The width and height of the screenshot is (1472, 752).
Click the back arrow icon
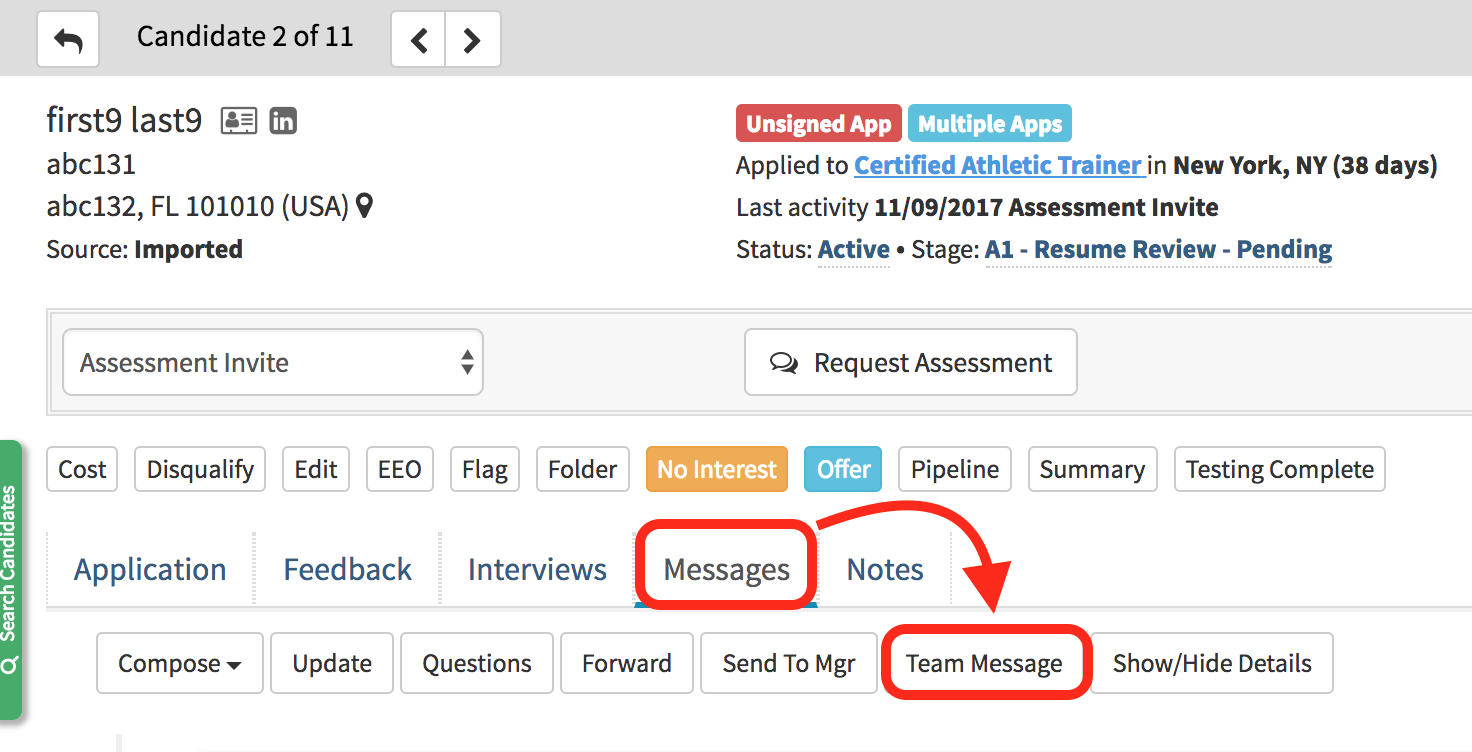[x=68, y=40]
